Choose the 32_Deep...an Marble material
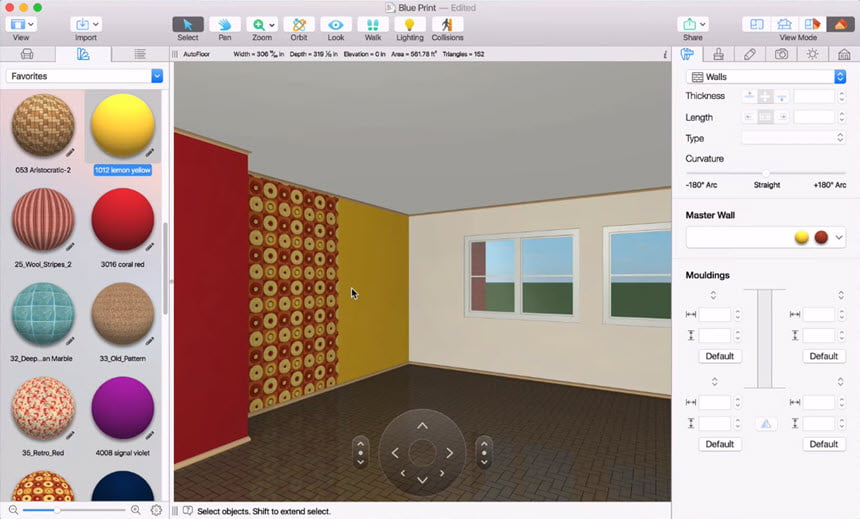This screenshot has width=860, height=519. pyautogui.click(x=43, y=314)
